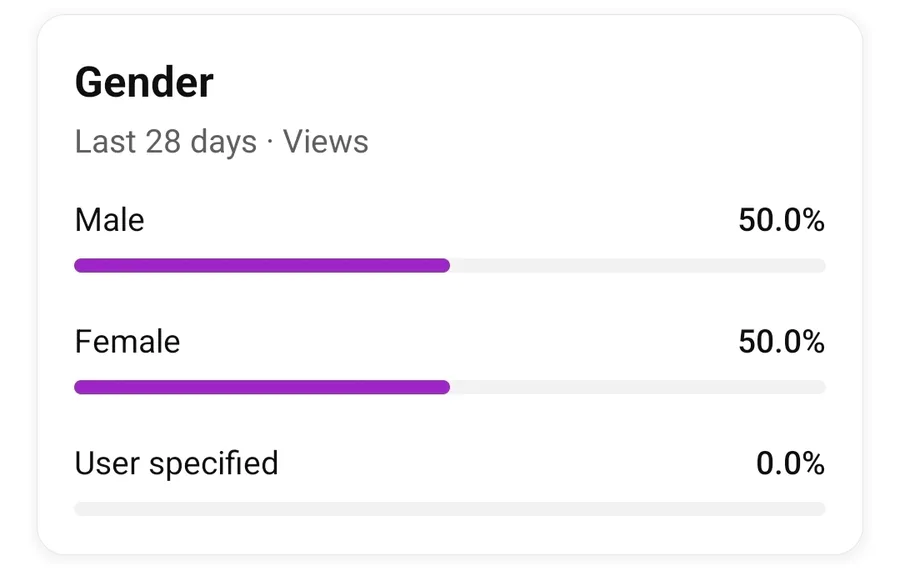This screenshot has height=571, width=900.
Task: Select the "Last 28 days" period text
Action: pos(165,142)
